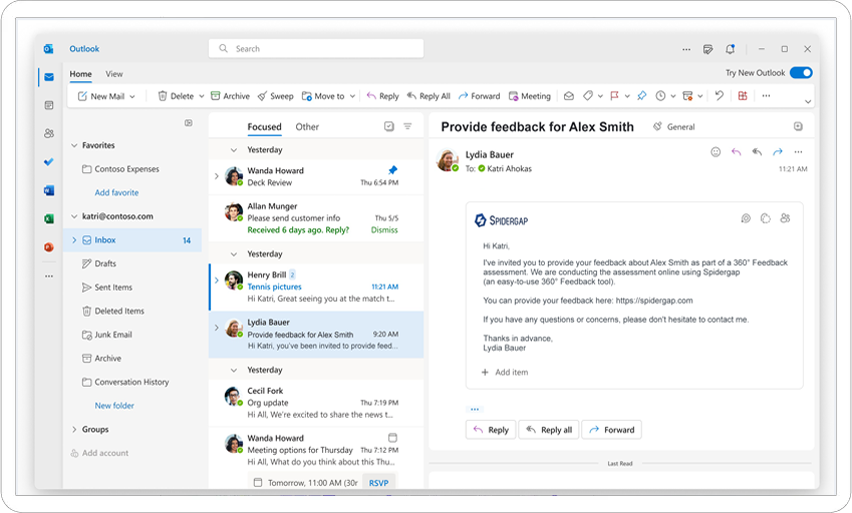Open the People module in sidebar
The height and width of the screenshot is (513, 852).
(x=49, y=133)
